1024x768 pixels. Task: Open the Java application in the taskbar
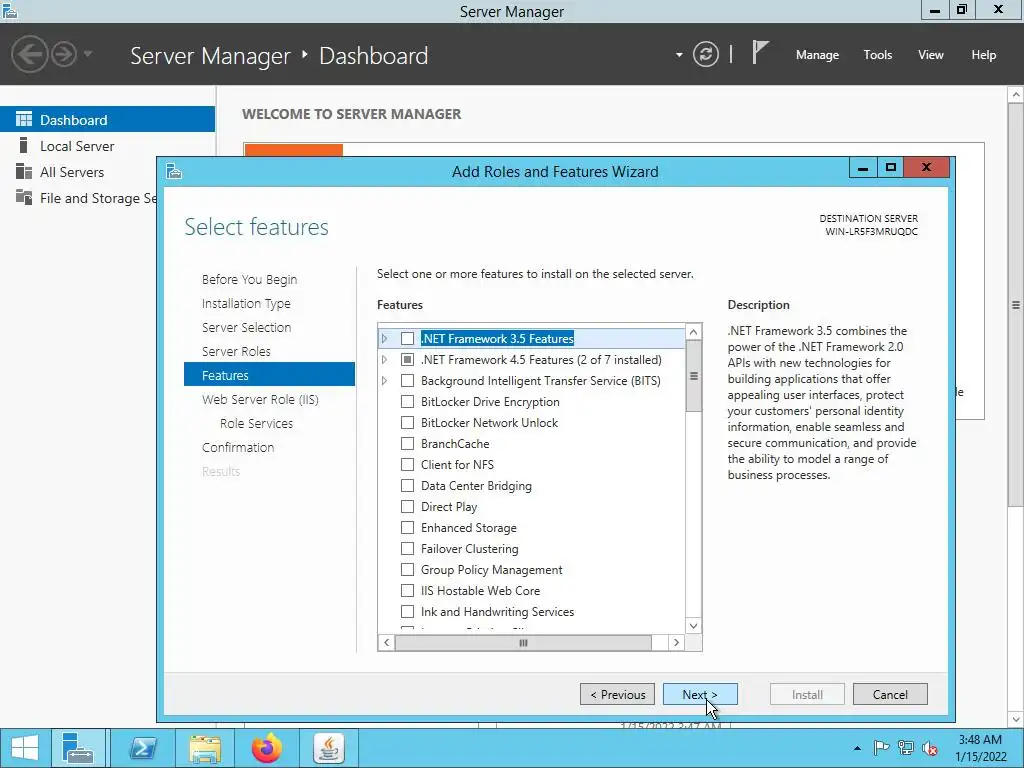click(328, 748)
